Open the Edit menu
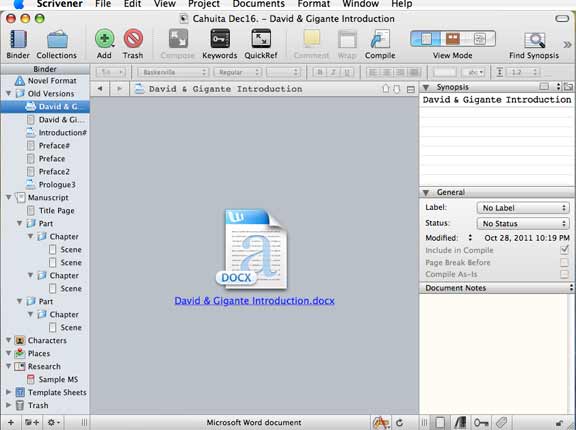The image size is (576, 430). coord(132,4)
